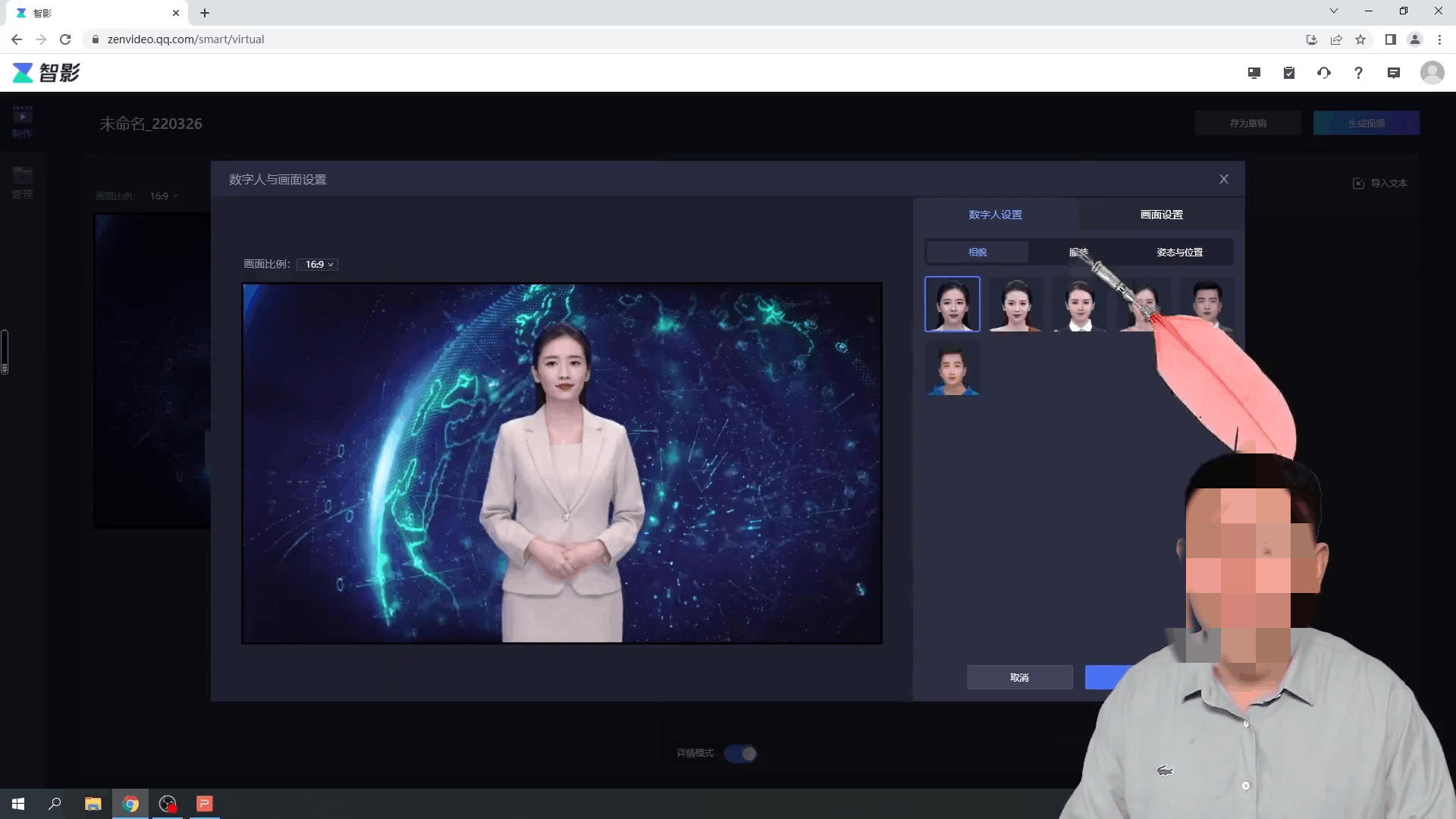Select the male avatar in first row
The image size is (1456, 819).
pos(1207,304)
